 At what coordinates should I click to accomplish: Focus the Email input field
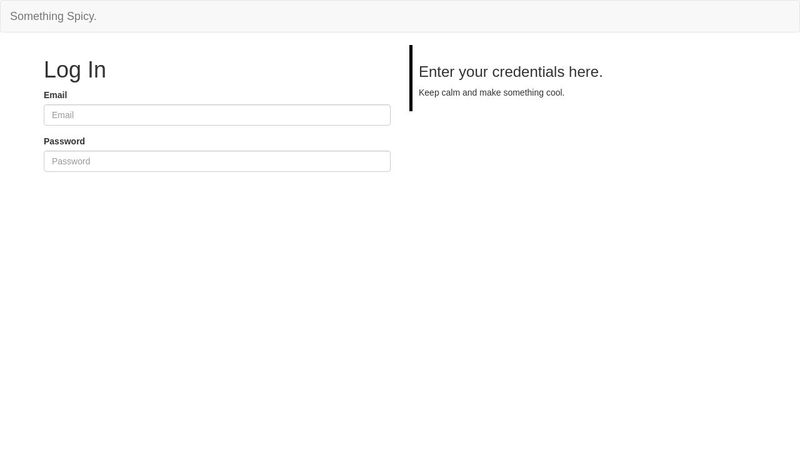point(217,115)
